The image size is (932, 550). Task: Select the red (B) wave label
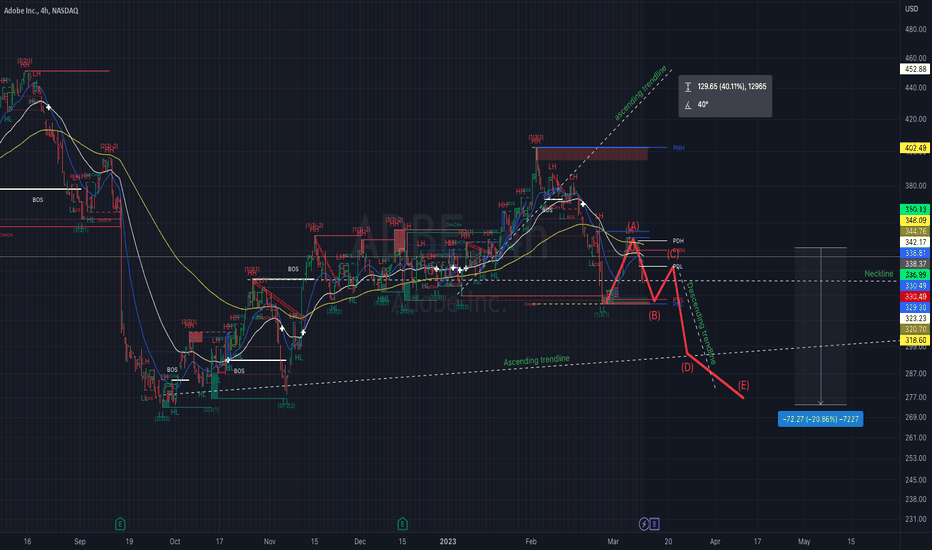point(654,316)
